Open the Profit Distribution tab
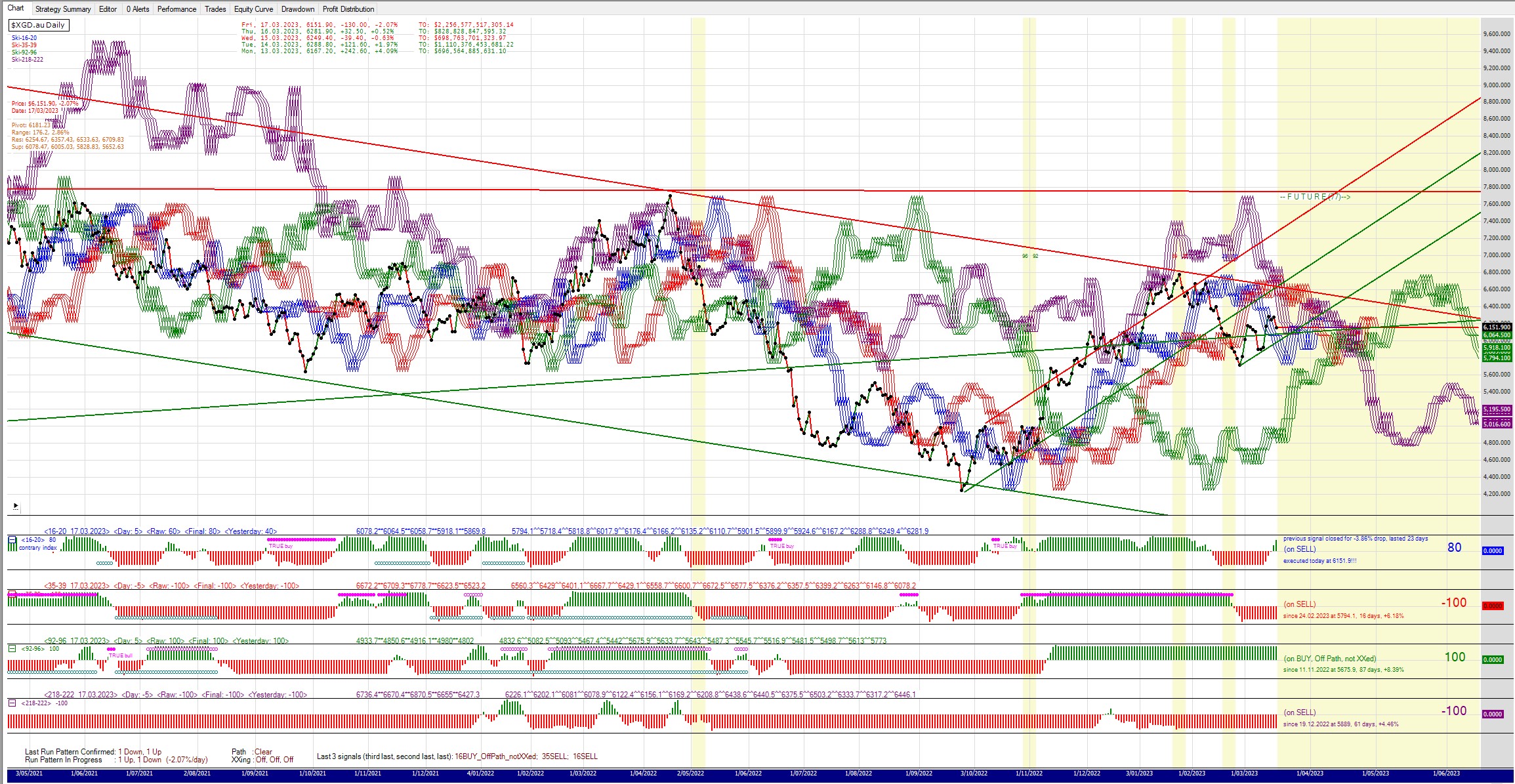 point(348,9)
